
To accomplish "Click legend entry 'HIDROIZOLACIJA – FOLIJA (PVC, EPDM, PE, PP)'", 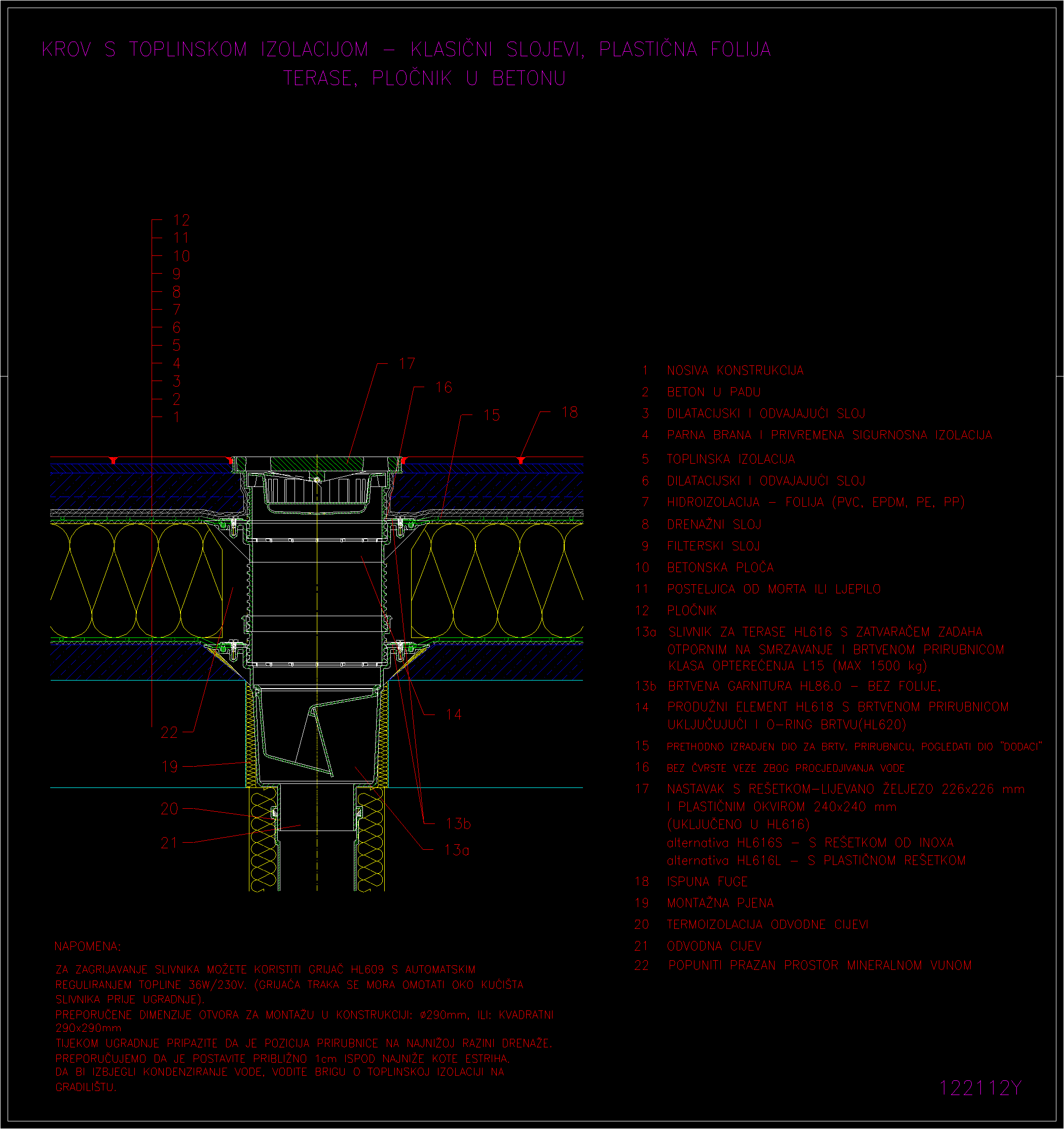I will [x=816, y=502].
